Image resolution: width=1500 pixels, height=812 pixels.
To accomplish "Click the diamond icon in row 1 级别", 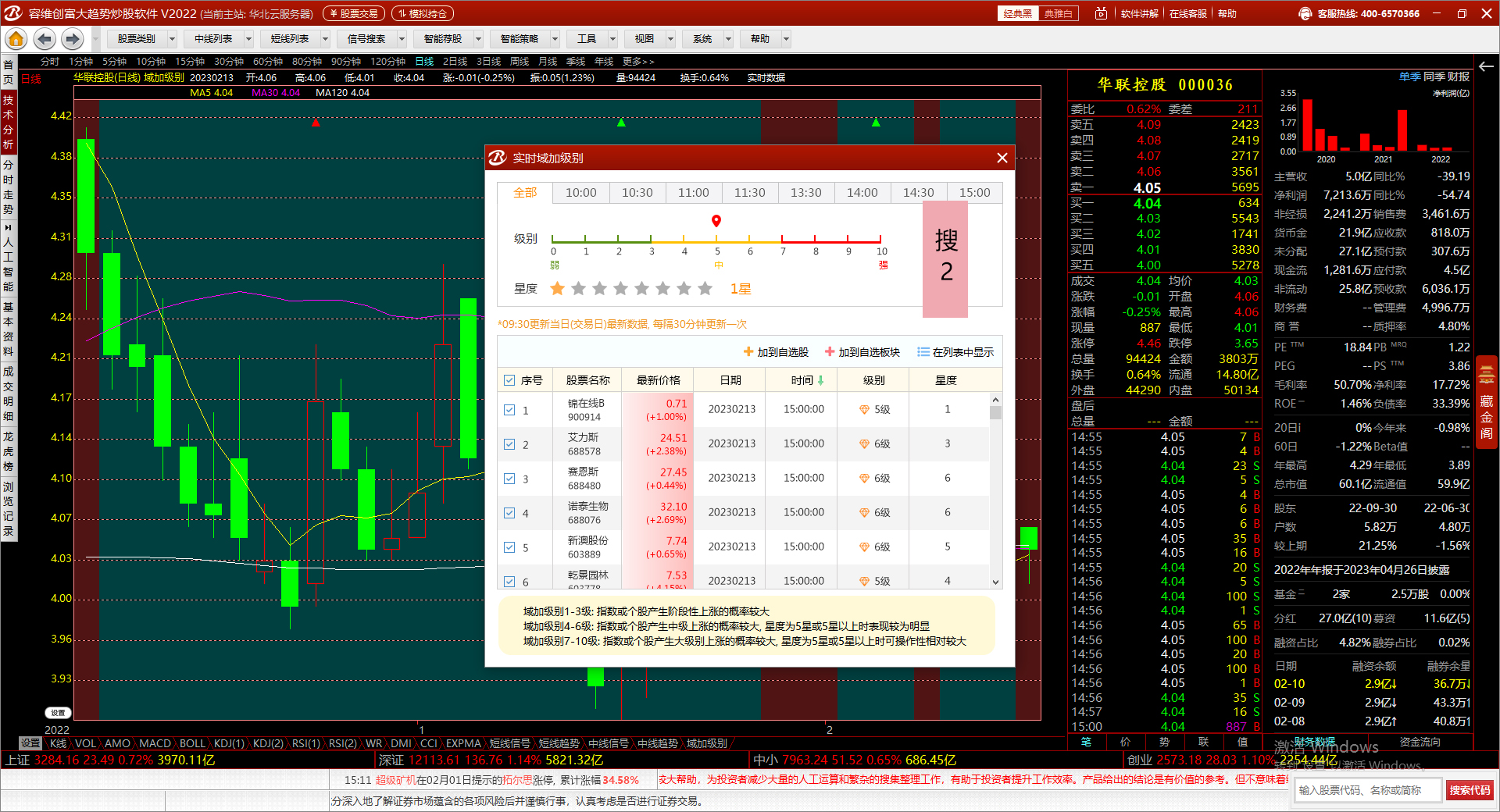I will (x=864, y=410).
